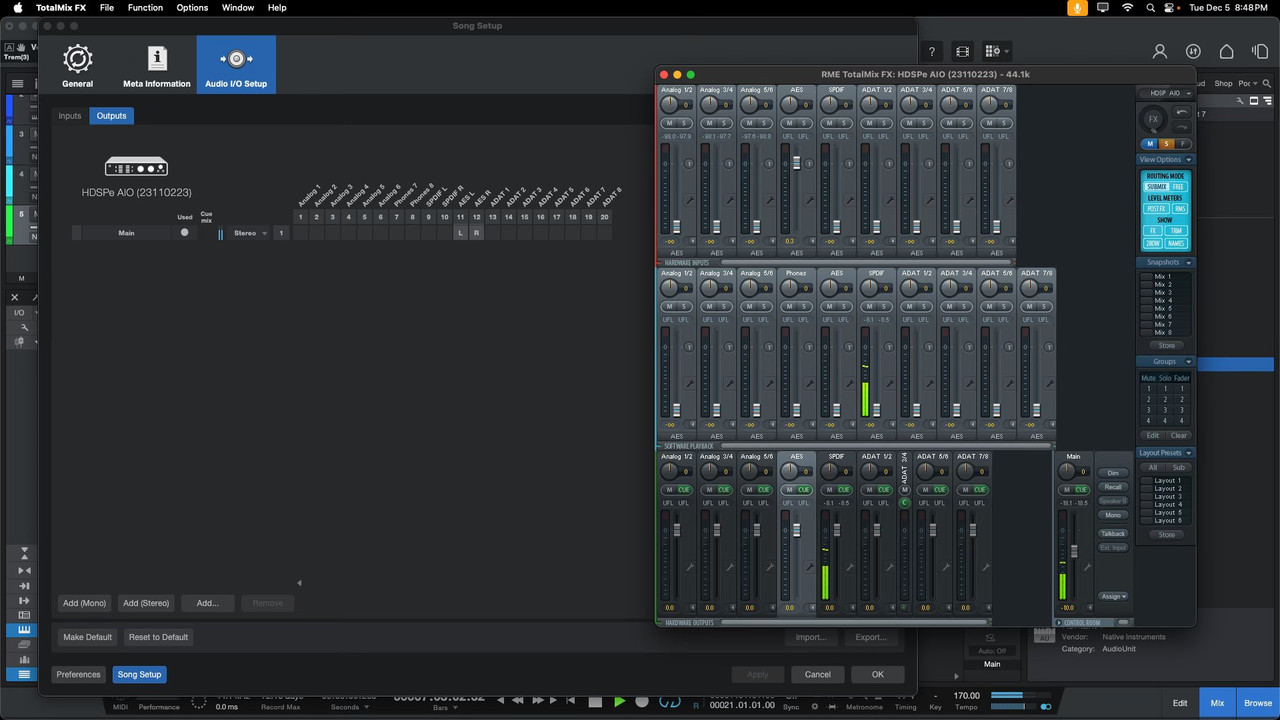Open macOS Control Center icon
Viewport: 1280px width, 720px height.
[1170, 7]
